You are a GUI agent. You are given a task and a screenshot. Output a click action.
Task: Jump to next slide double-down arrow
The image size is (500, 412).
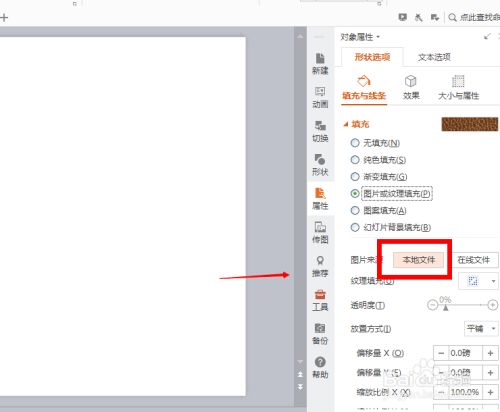(300, 387)
